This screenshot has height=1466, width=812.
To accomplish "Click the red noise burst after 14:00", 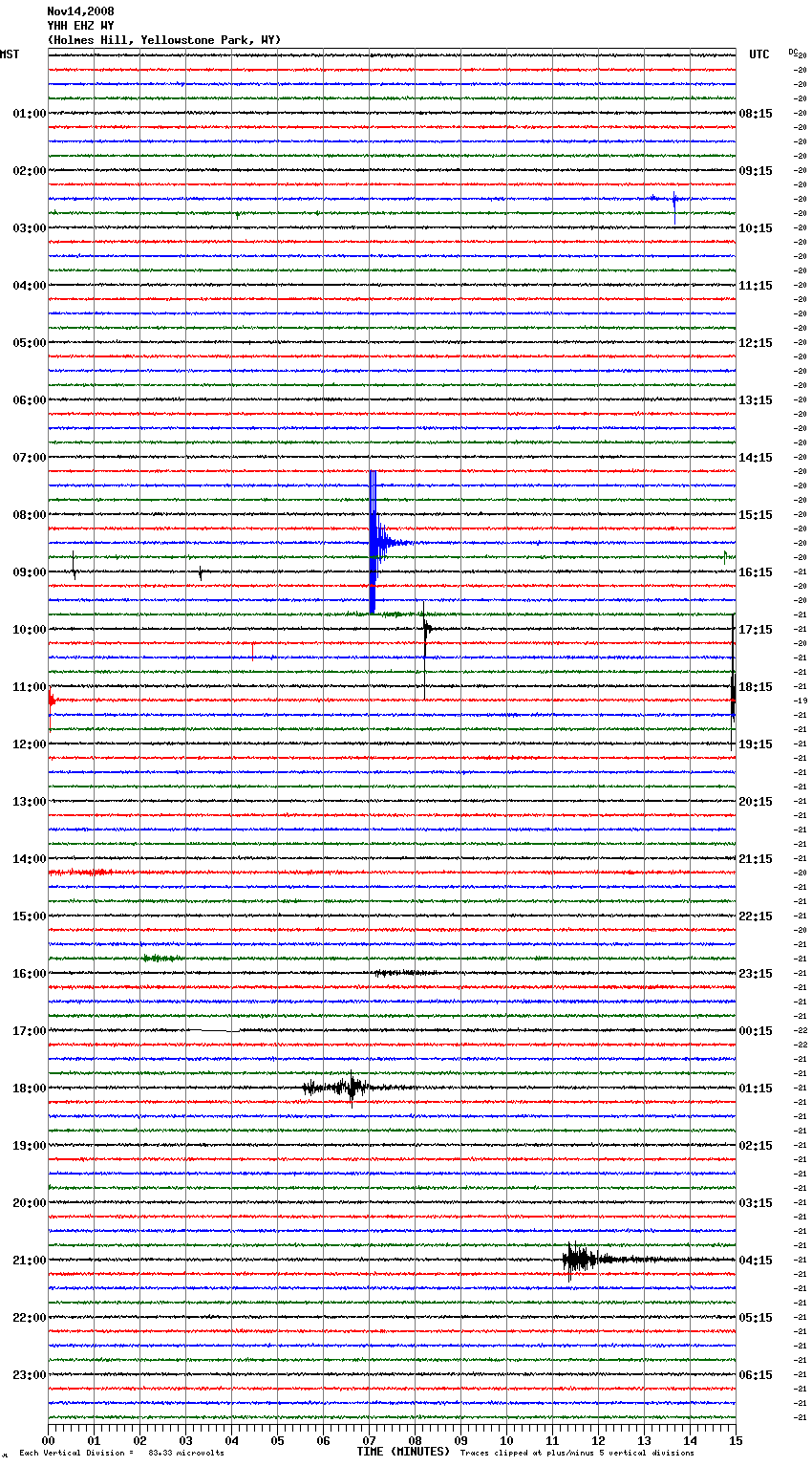I will (81, 873).
